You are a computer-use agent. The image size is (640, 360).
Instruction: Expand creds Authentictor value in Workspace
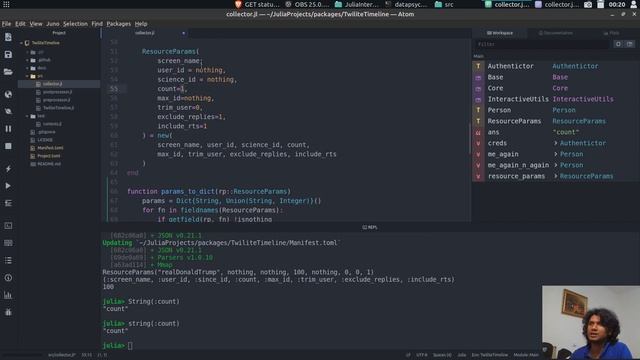click(x=556, y=143)
